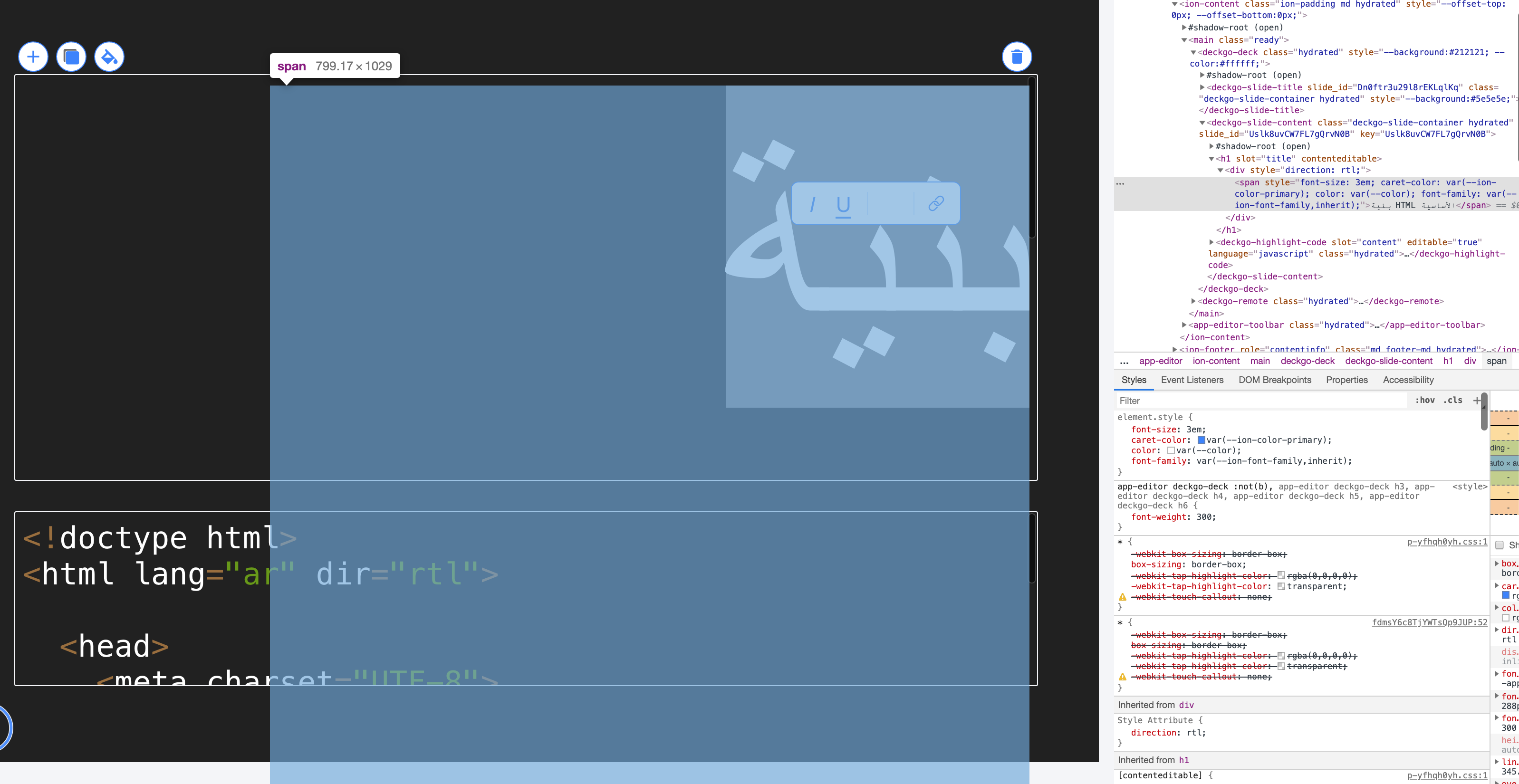Expand #shadow-root under the h1's parent slide-content

[x=1212, y=146]
